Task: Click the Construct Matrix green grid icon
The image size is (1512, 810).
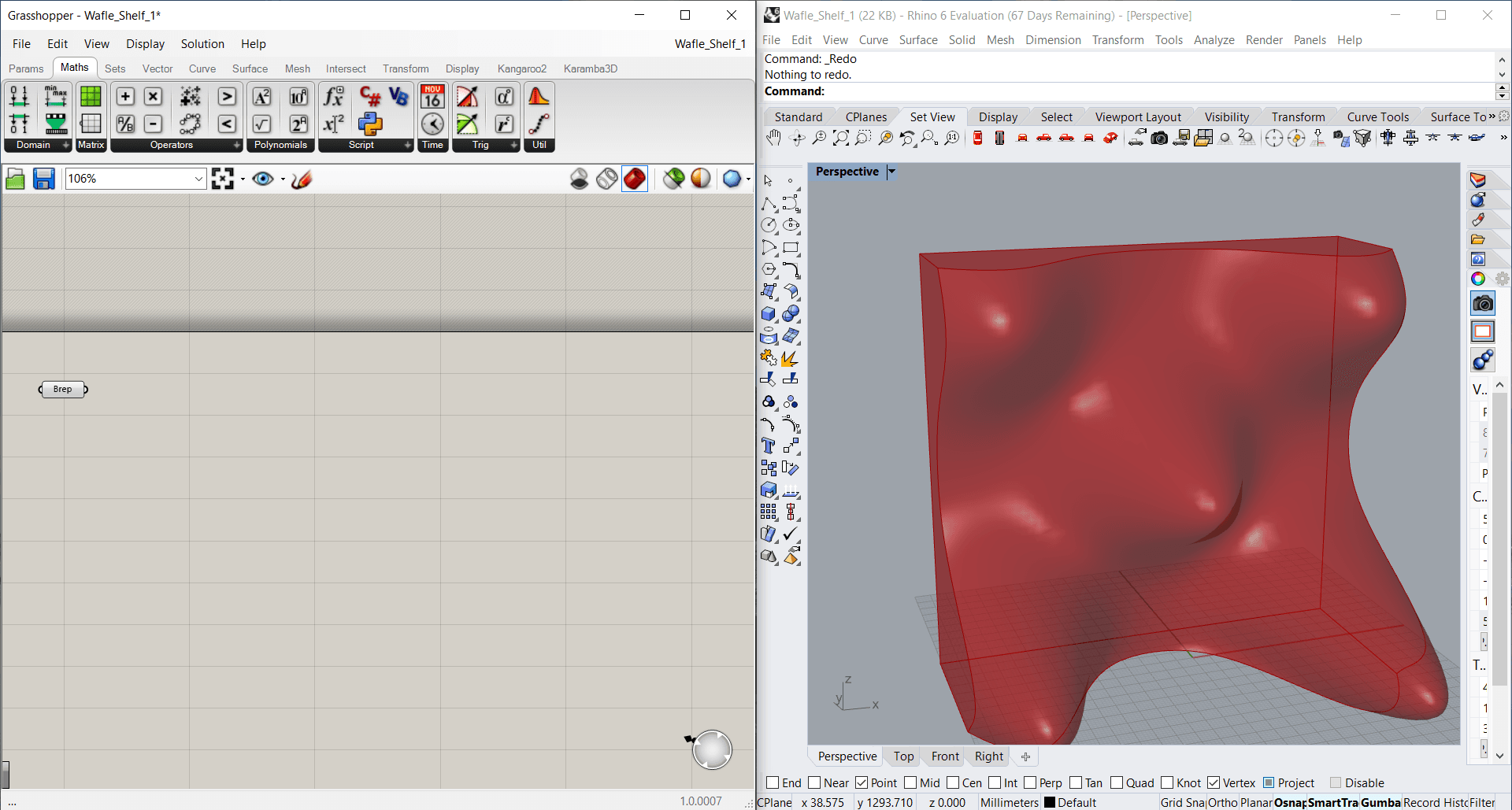Action: pos(91,97)
